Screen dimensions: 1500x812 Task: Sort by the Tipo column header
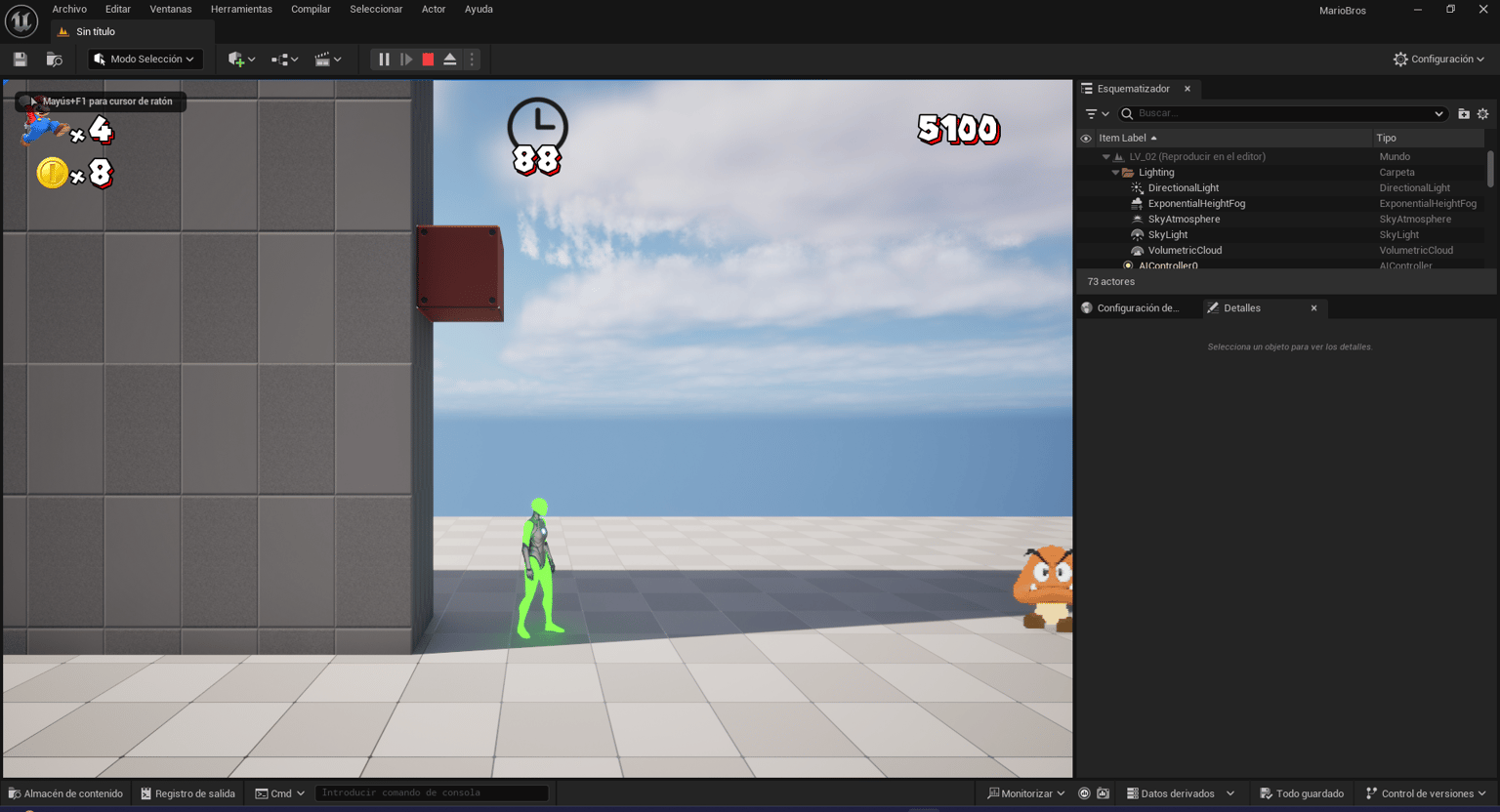click(1429, 139)
